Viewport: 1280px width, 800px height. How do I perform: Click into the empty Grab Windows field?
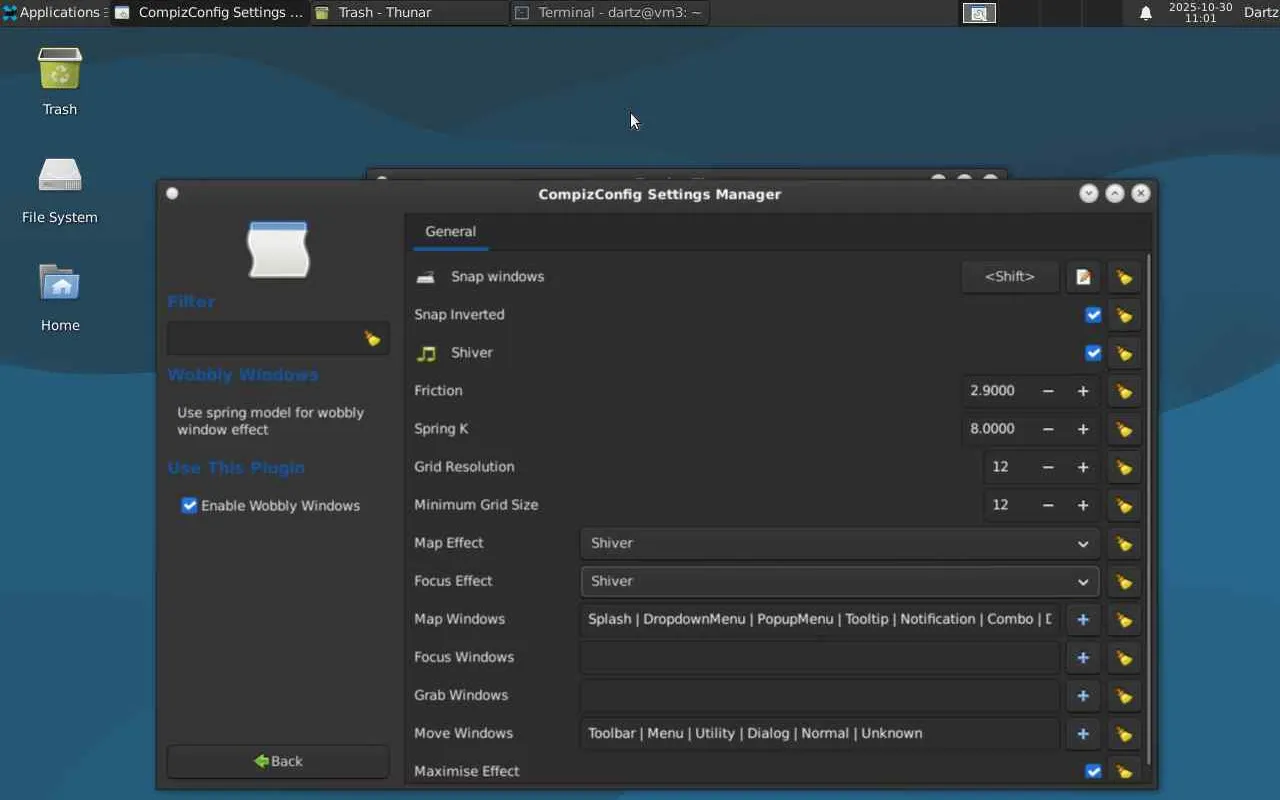[x=820, y=695]
